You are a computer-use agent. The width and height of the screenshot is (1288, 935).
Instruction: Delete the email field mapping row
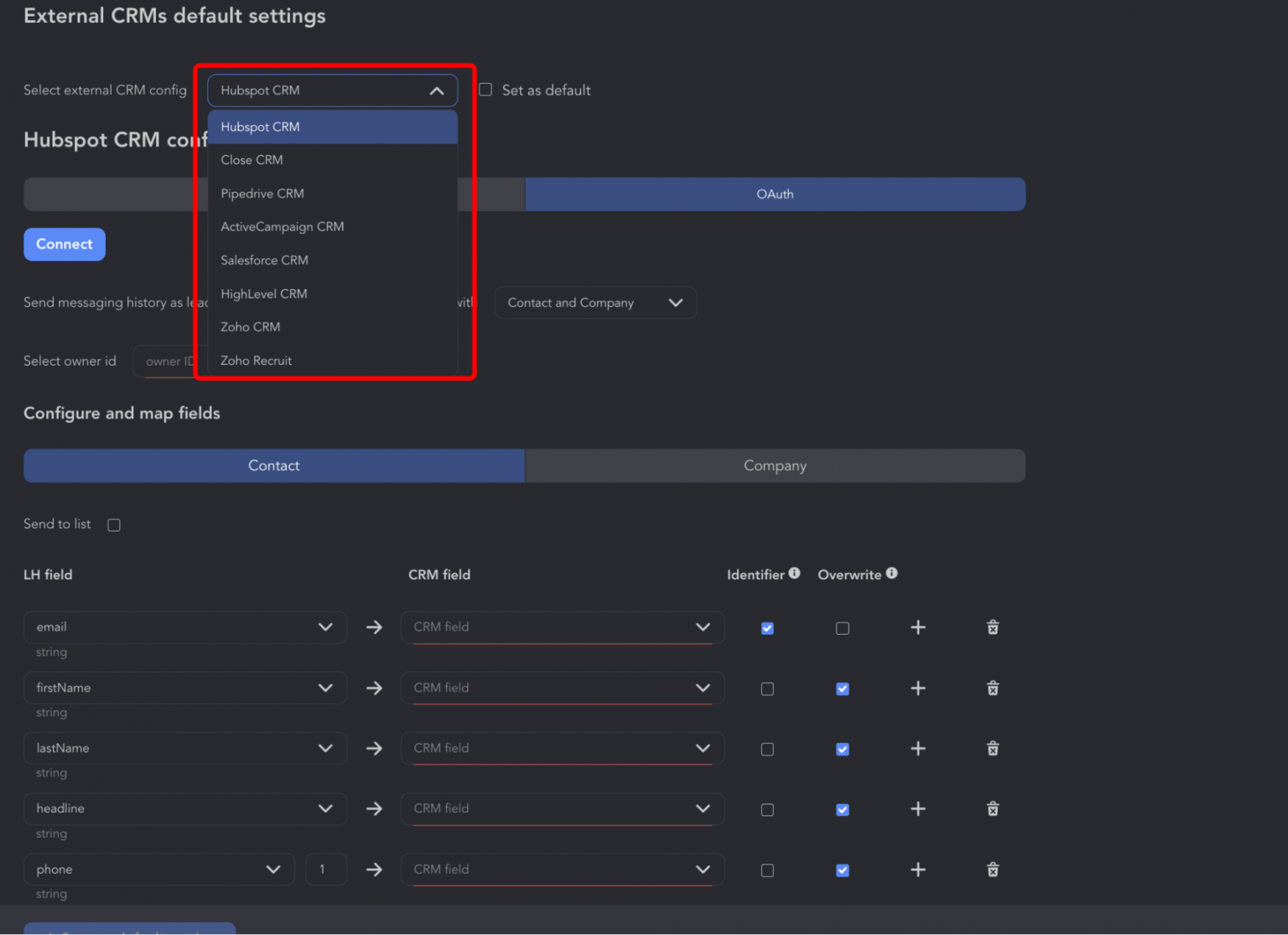coord(992,627)
